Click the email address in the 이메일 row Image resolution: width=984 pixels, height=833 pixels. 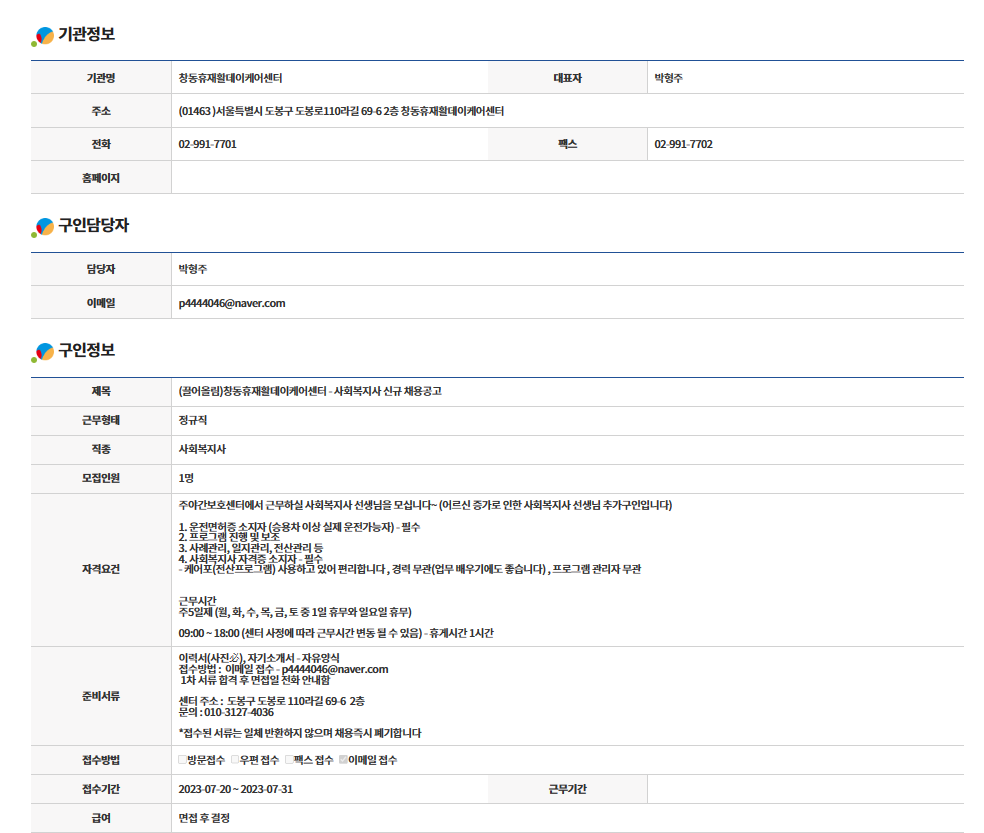(232, 303)
